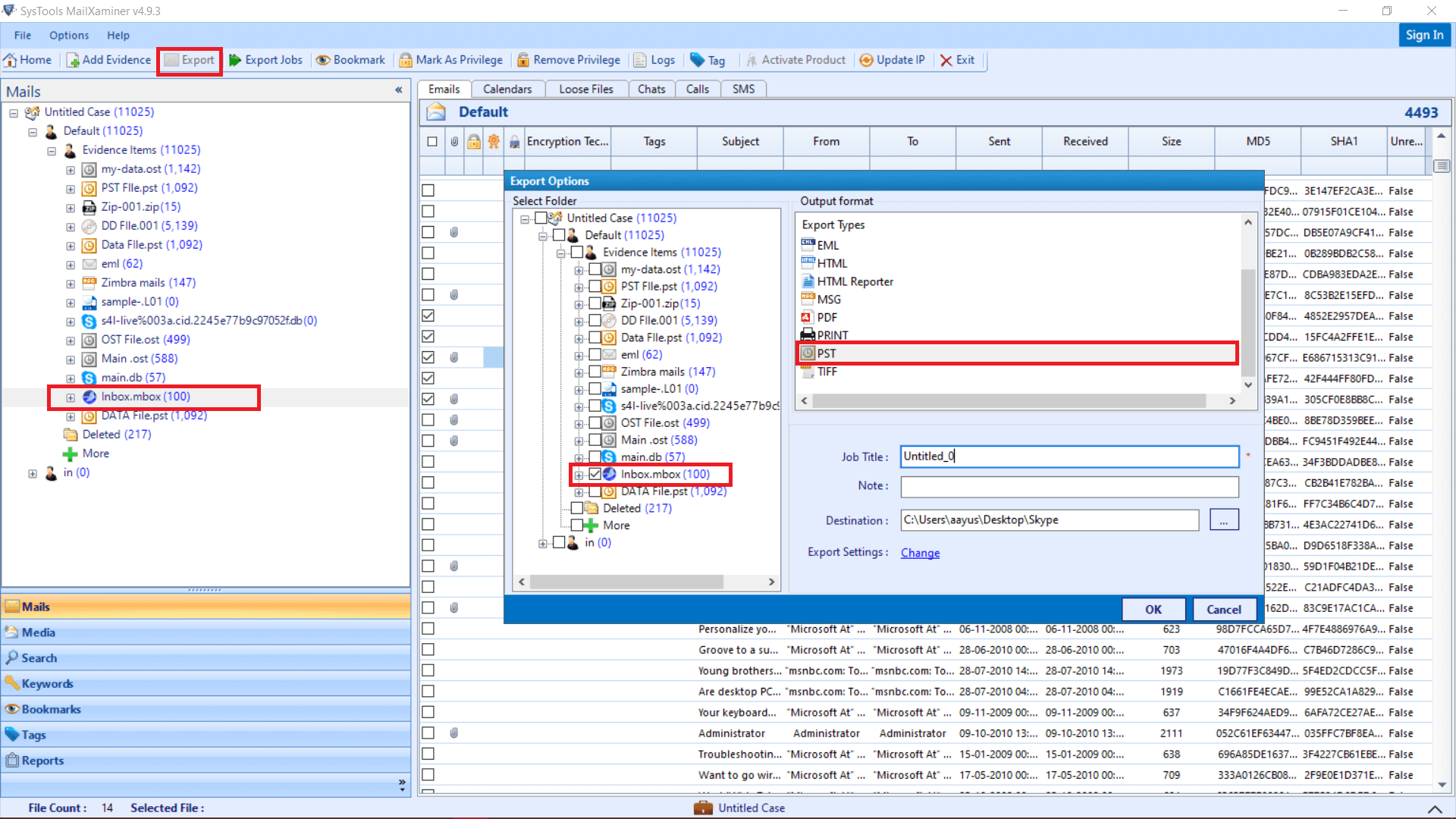Open the Search sidebar section
Viewport: 1456px width, 819px height.
(206, 658)
